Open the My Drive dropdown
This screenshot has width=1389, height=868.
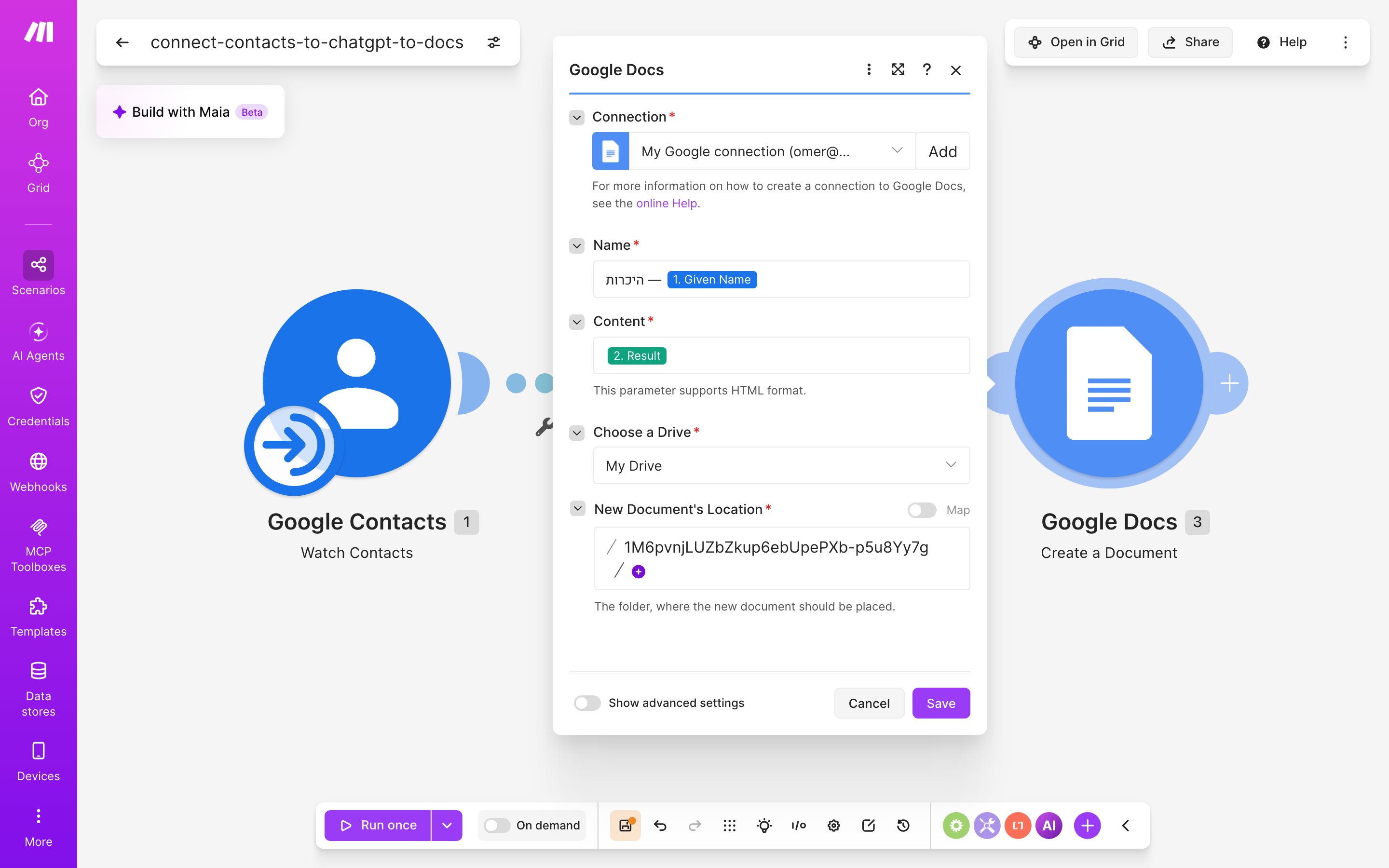(781, 465)
